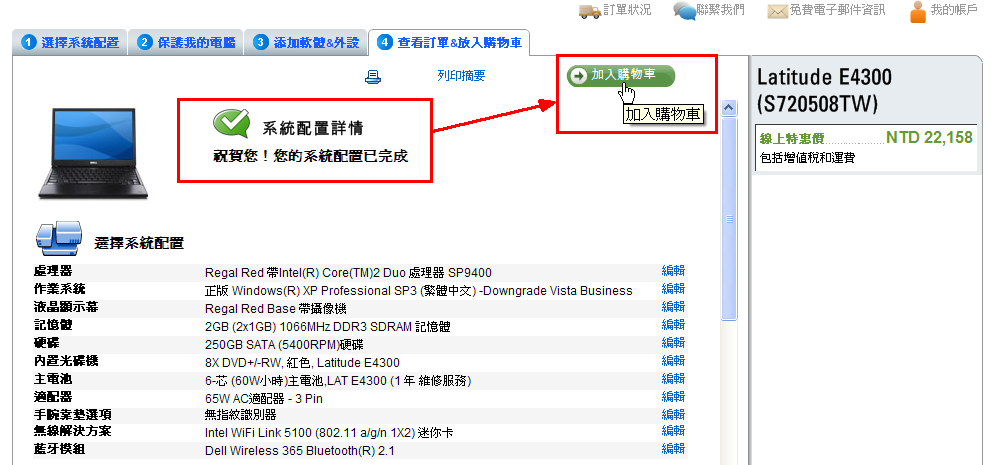
Task: Select tab 4 查看訂單&放入購物車
Action: (449, 42)
